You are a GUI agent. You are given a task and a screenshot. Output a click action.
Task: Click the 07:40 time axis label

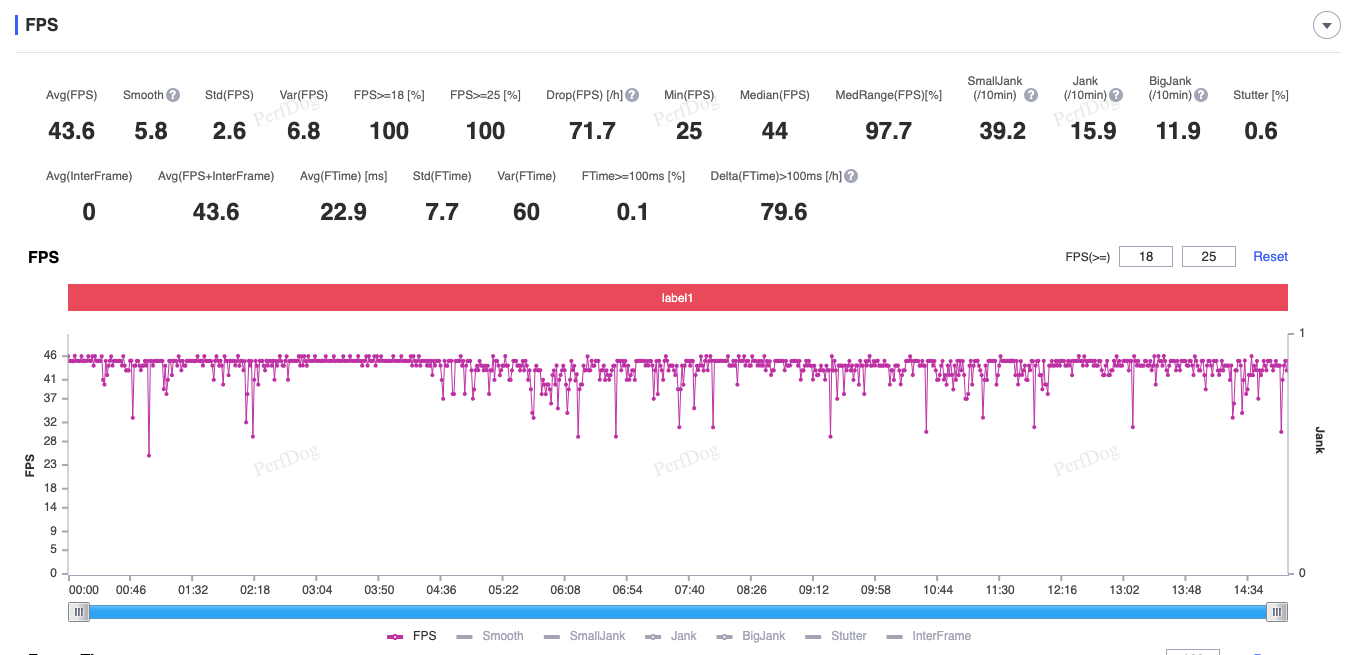click(689, 590)
